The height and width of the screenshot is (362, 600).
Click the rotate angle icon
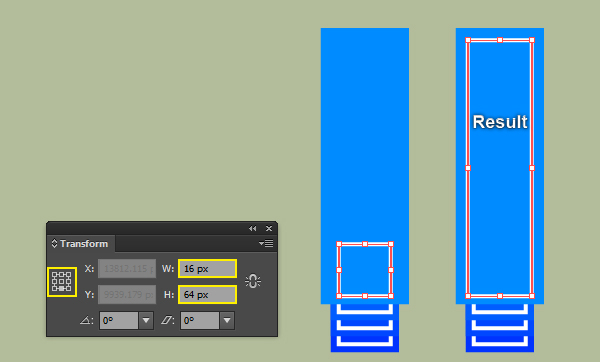tap(86, 320)
